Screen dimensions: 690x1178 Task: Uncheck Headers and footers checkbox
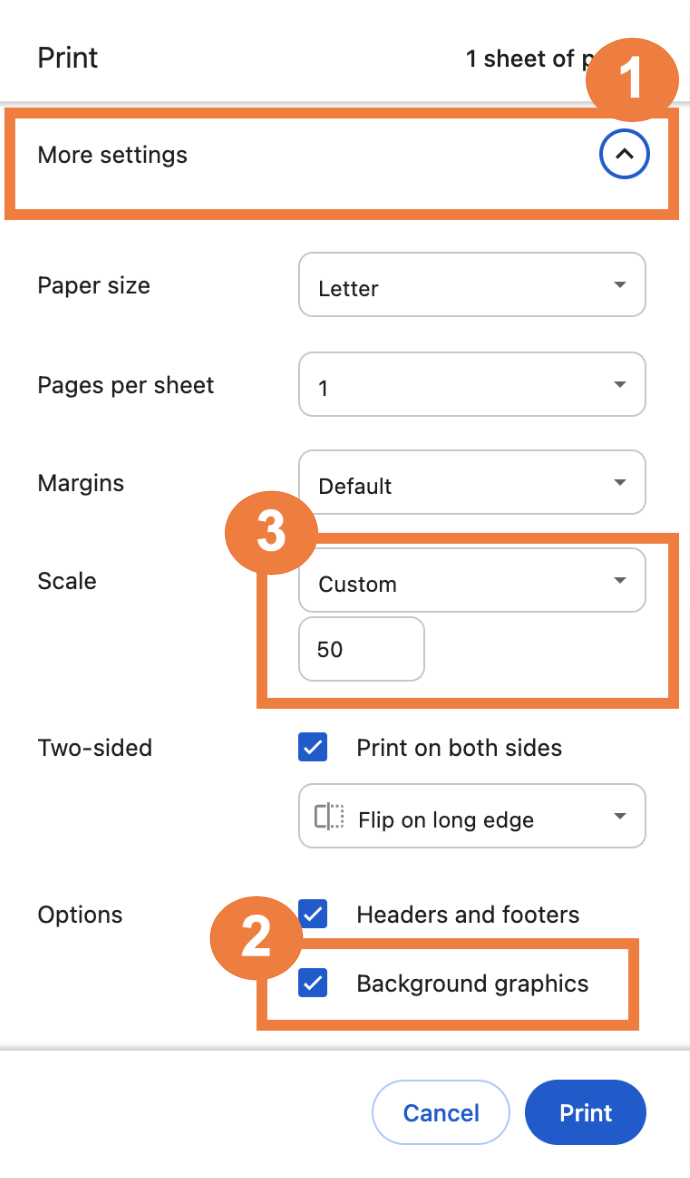(x=313, y=914)
